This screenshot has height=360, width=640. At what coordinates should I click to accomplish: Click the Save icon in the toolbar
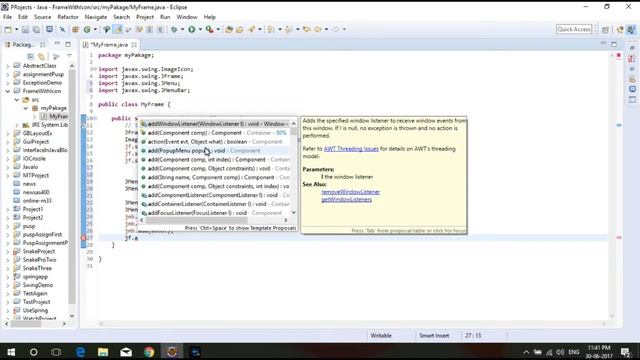click(x=25, y=29)
